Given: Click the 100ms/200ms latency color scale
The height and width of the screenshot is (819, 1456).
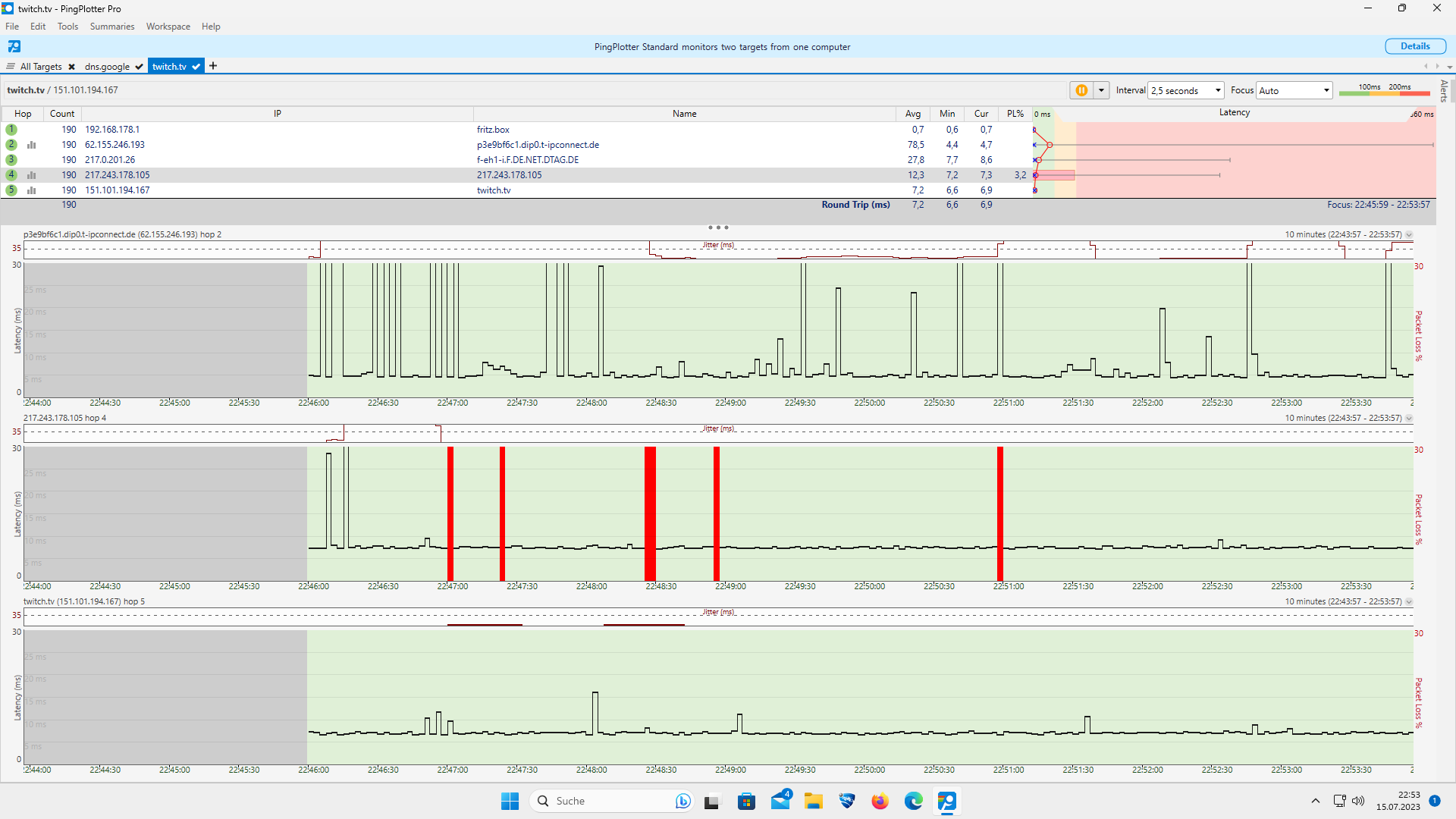Looking at the screenshot, I should coord(1385,91).
